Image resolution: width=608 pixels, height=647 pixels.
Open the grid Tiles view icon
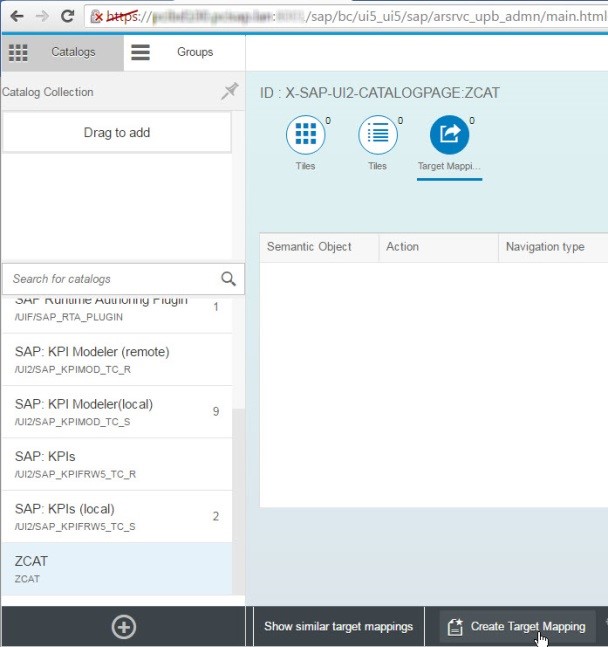tap(306, 135)
